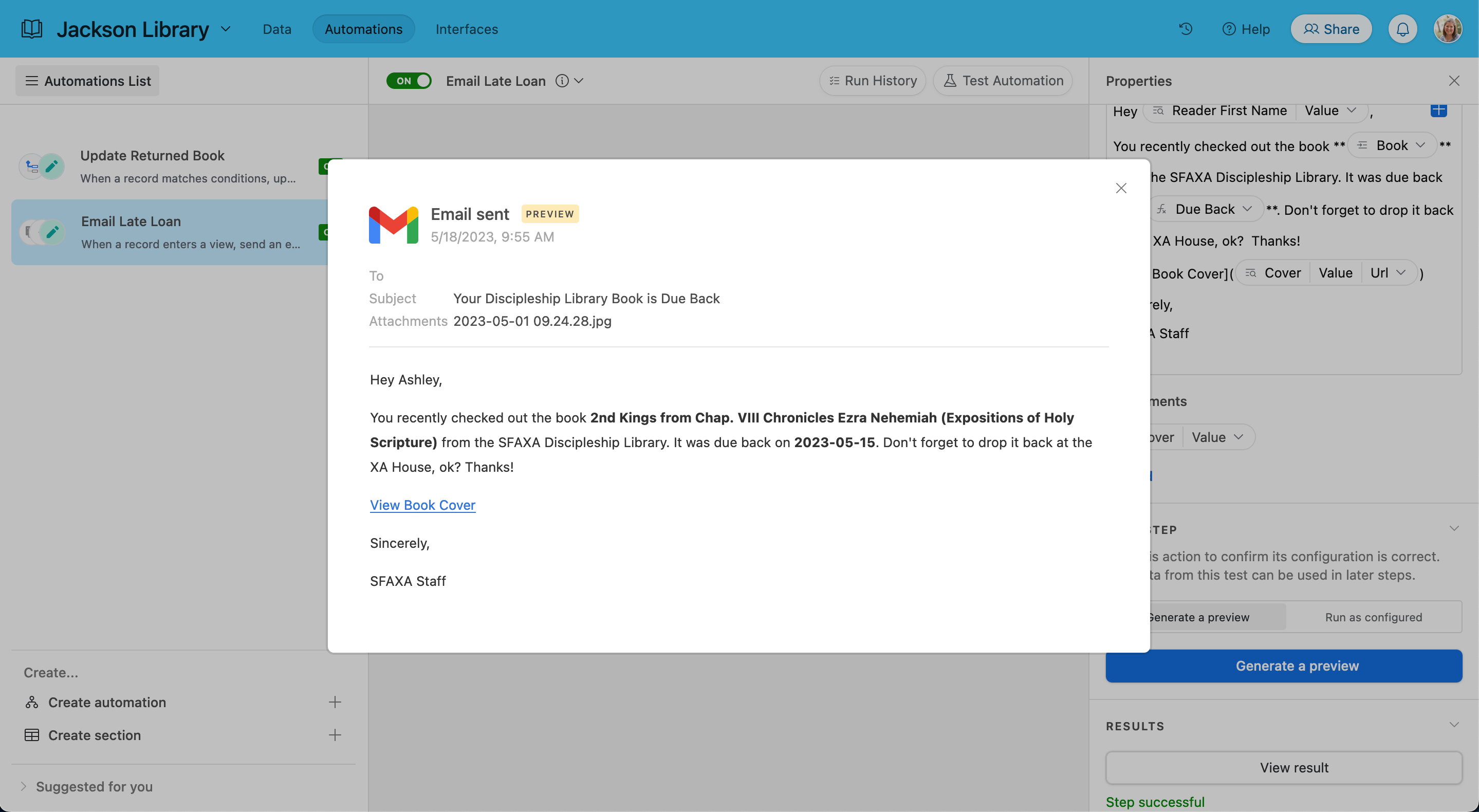The width and height of the screenshot is (1479, 812).
Task: Select the Email Late Loan automation
Action: [x=170, y=232]
